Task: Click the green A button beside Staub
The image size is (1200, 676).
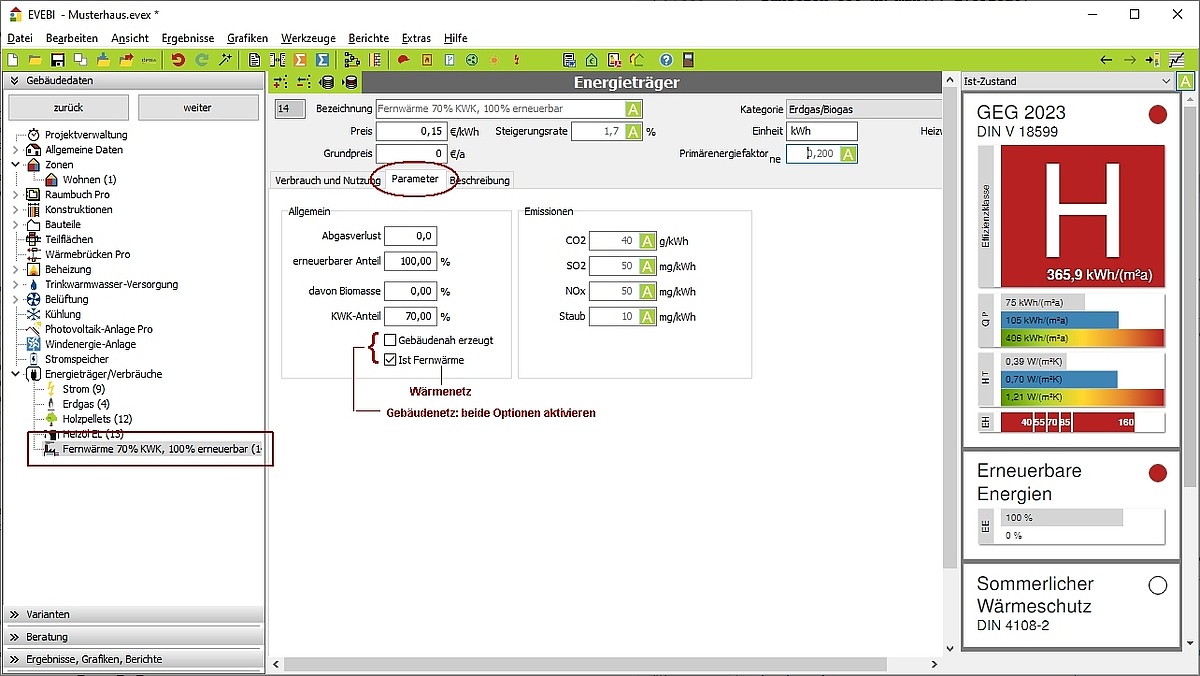Action: pos(648,316)
